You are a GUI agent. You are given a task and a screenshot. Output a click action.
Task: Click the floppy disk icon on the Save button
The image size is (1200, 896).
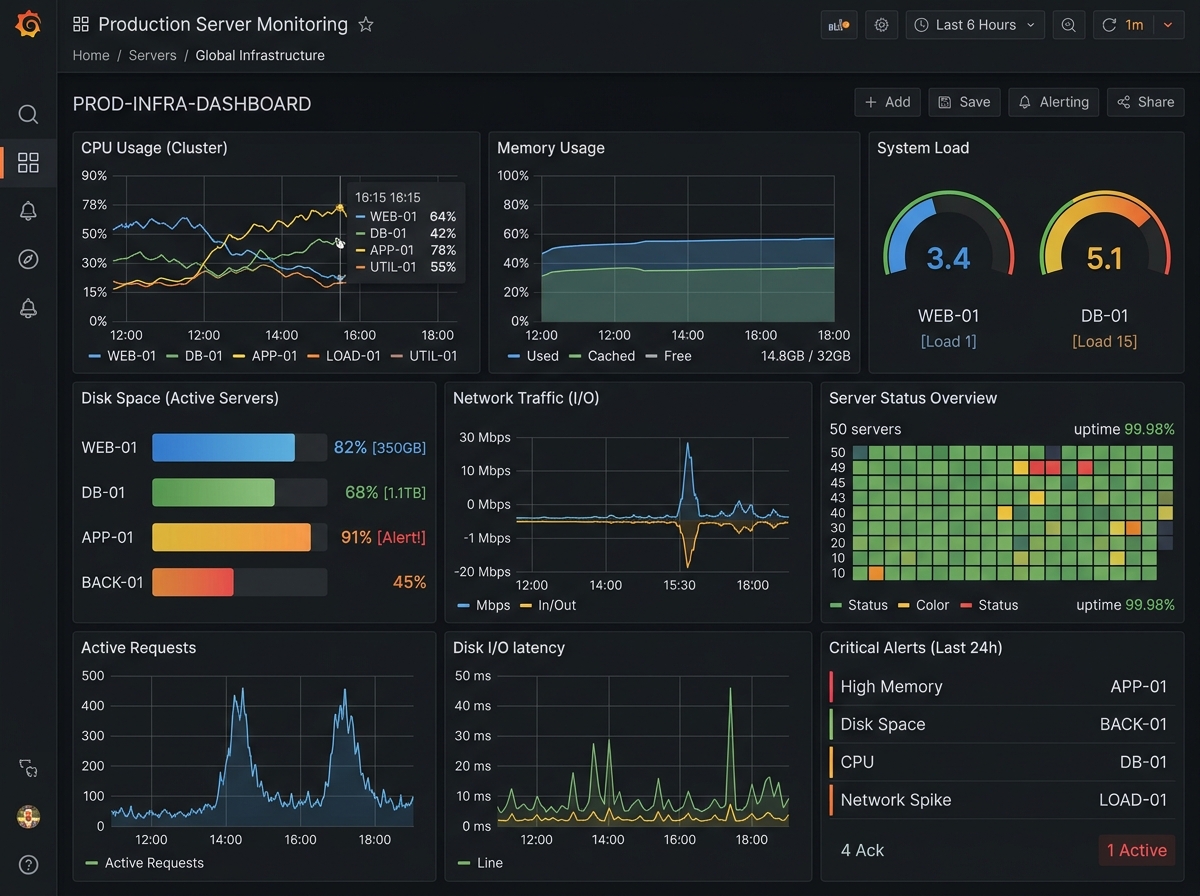tap(945, 102)
